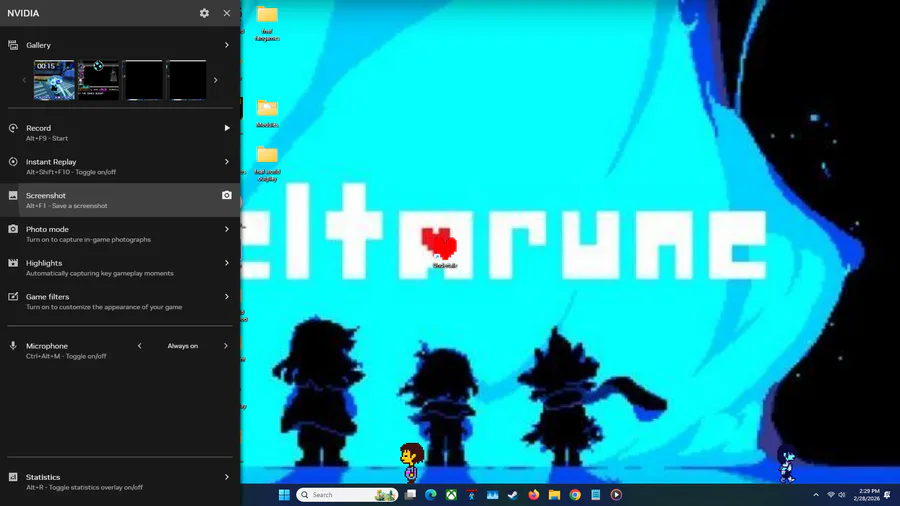Expand the Photo mode chevron

(x=227, y=229)
